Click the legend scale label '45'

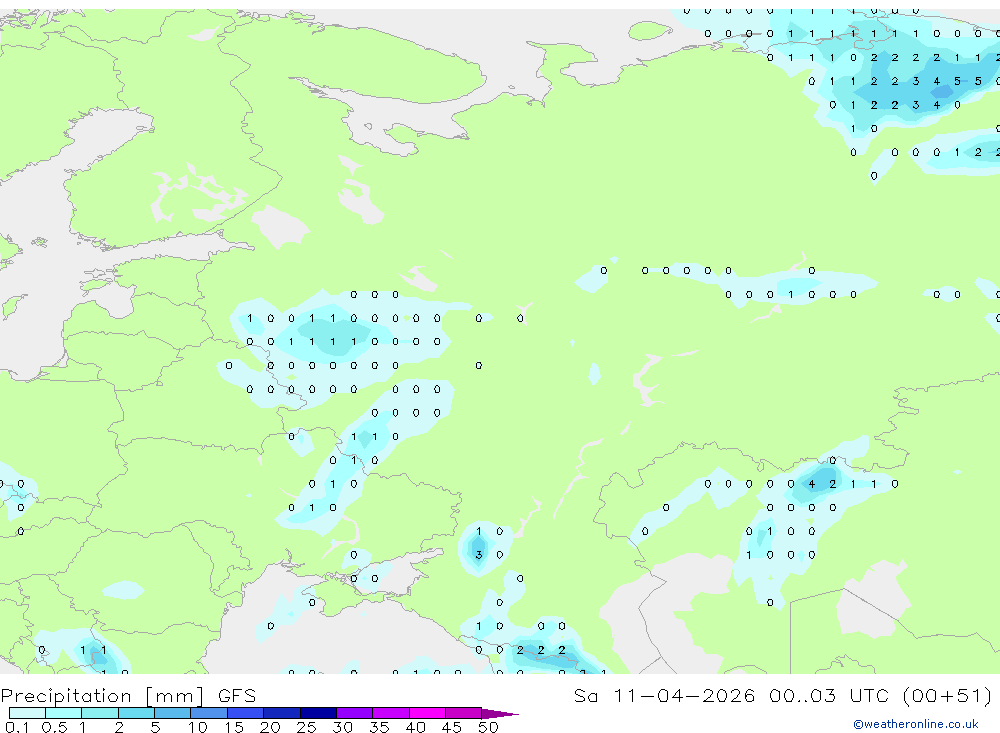point(452,727)
